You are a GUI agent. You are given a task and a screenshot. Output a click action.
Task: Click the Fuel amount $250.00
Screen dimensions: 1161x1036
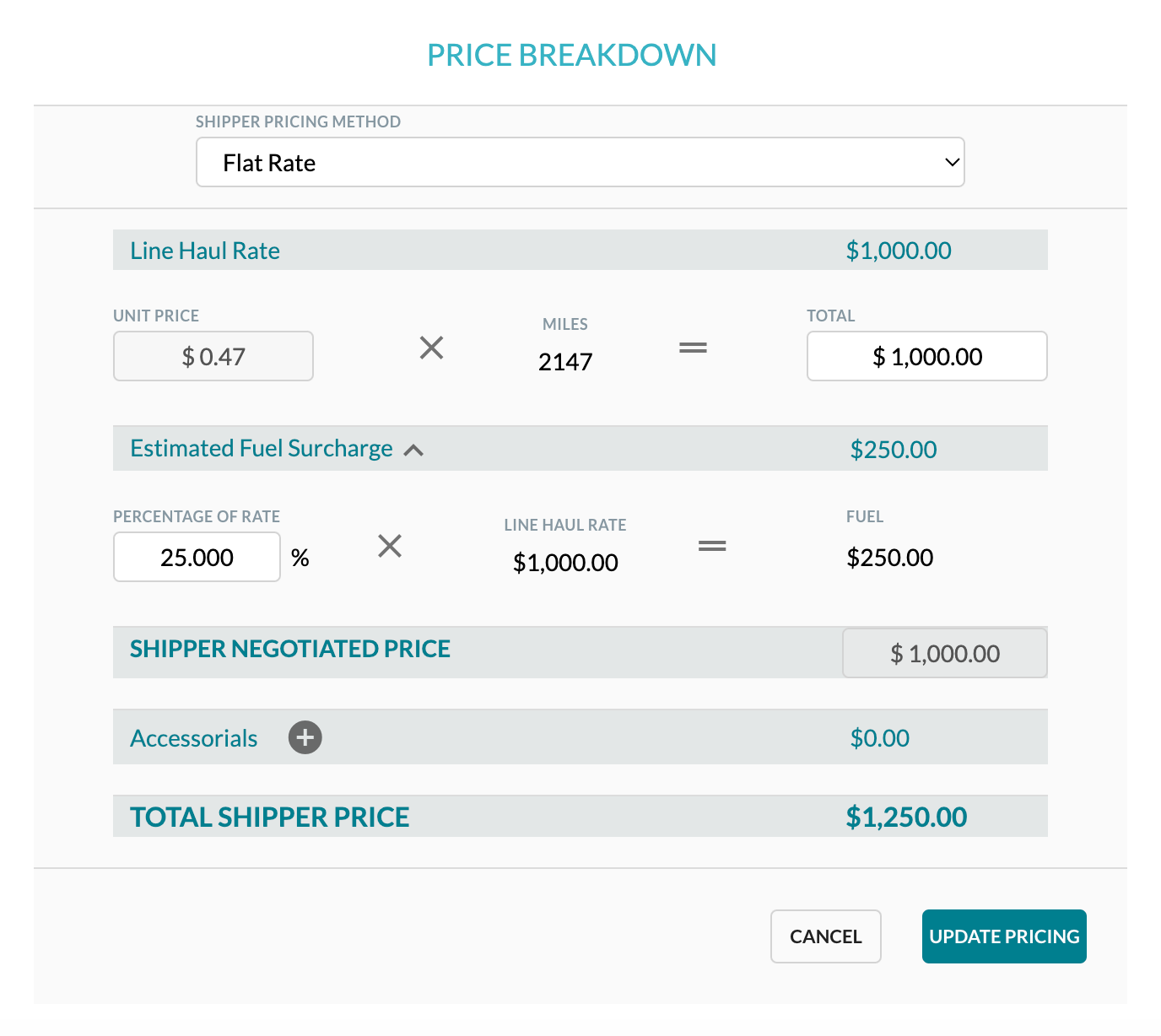[889, 557]
